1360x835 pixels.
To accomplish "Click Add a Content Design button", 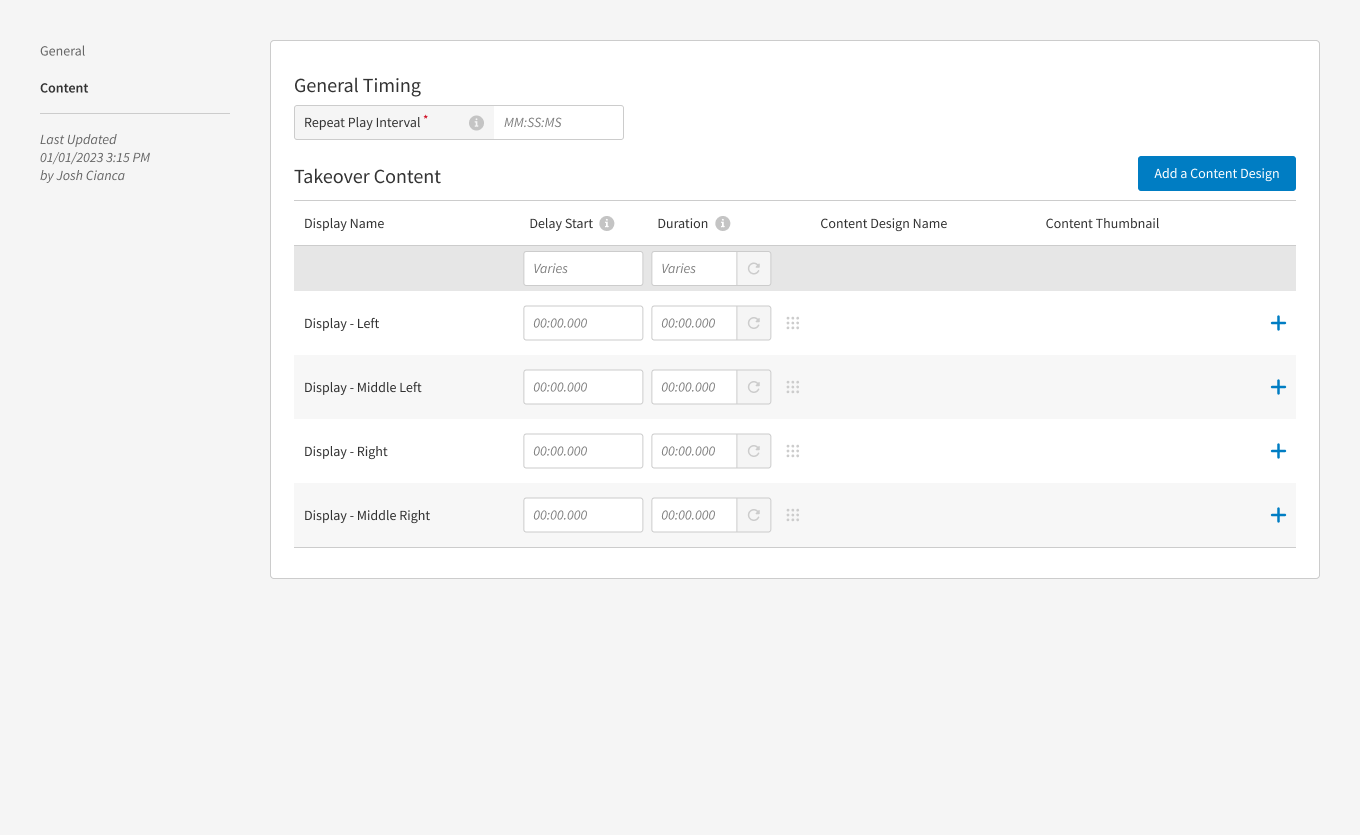I will [x=1217, y=173].
